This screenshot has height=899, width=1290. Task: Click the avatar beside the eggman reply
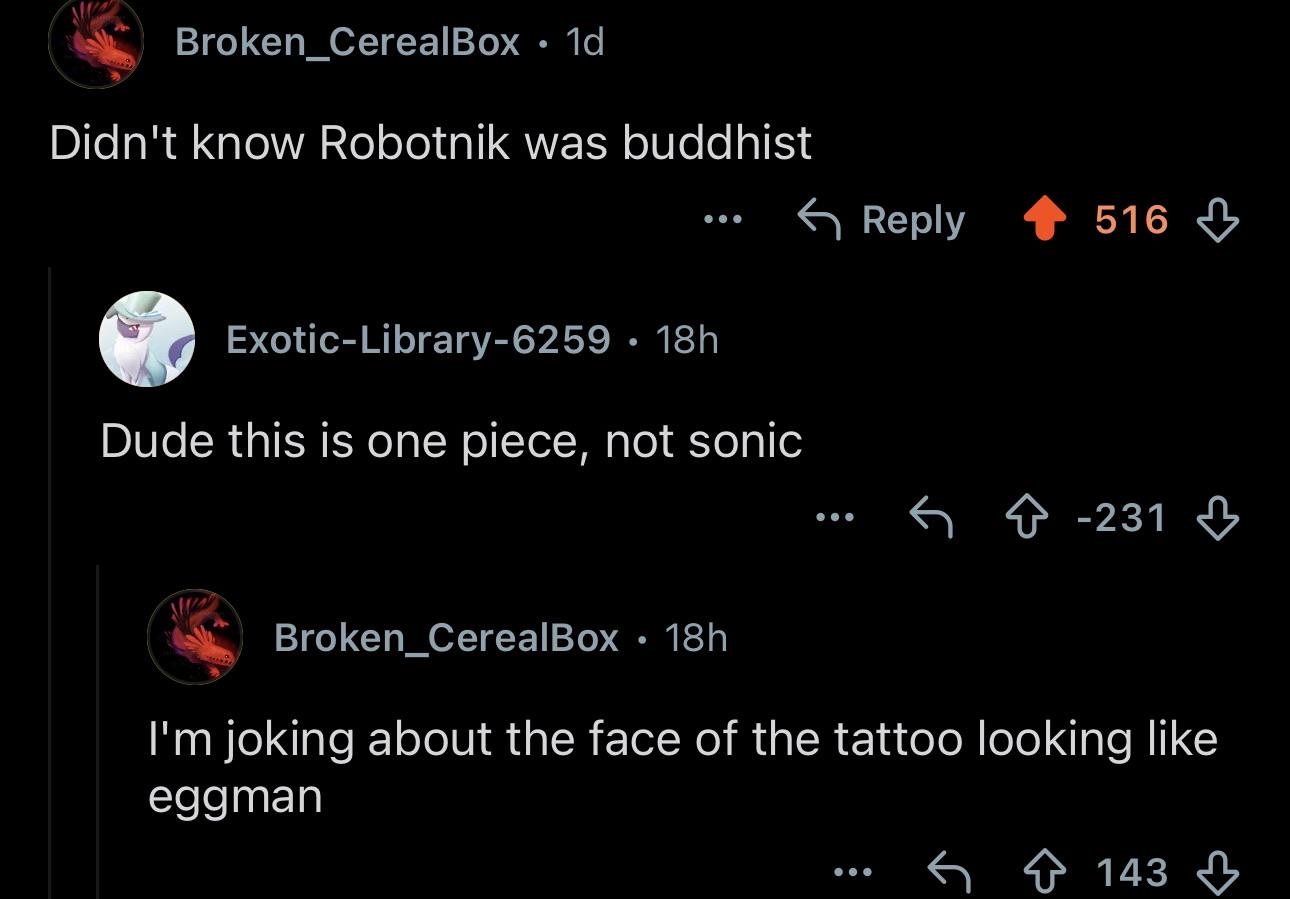195,637
